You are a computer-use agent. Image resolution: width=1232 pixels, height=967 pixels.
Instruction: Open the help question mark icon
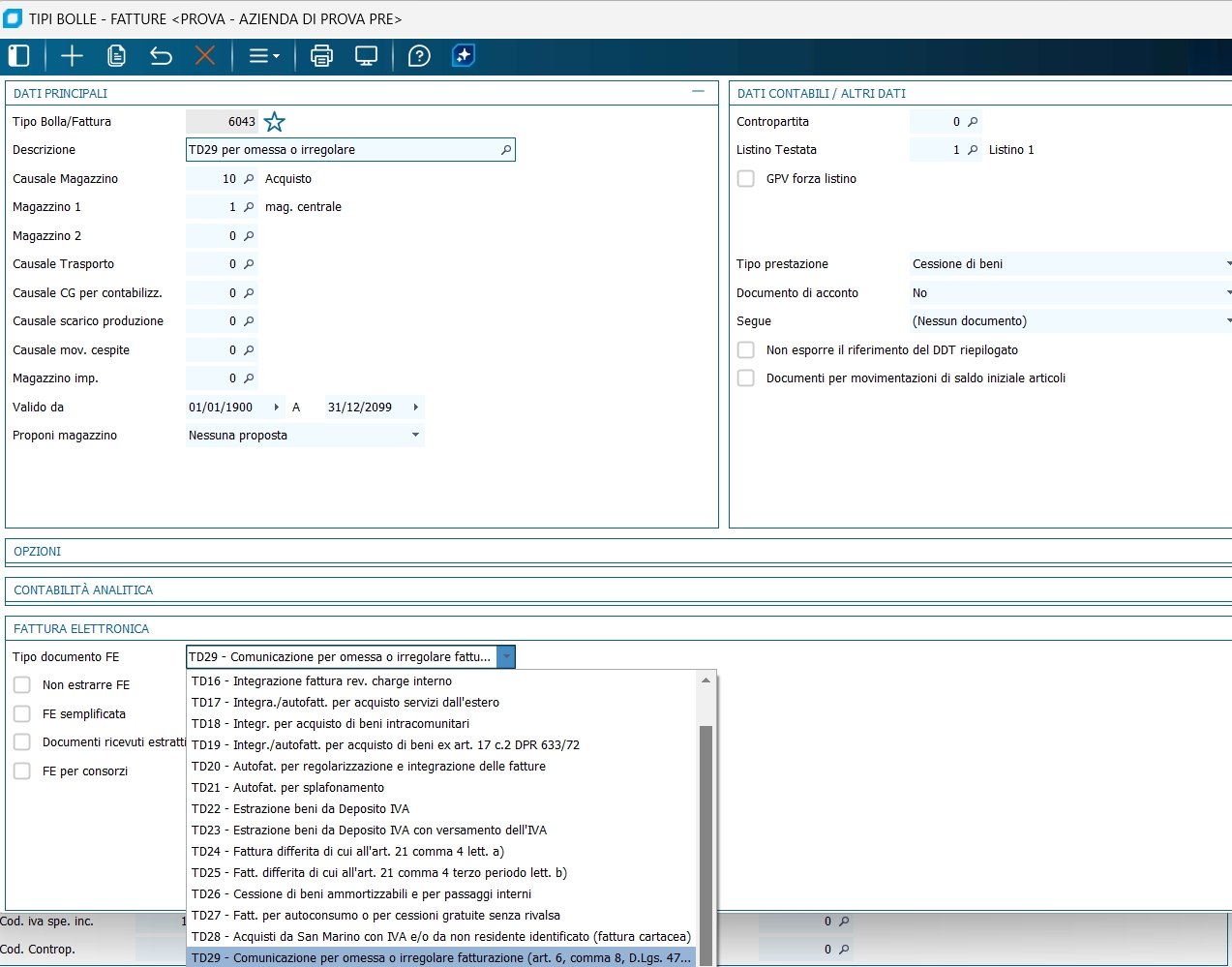tap(419, 56)
